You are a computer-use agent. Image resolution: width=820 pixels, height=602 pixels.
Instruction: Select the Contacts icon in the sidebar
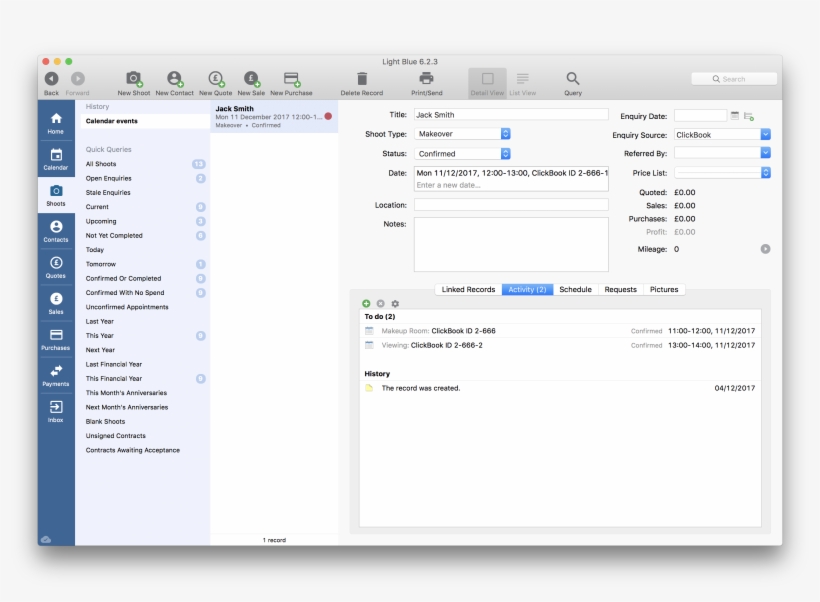coord(55,232)
